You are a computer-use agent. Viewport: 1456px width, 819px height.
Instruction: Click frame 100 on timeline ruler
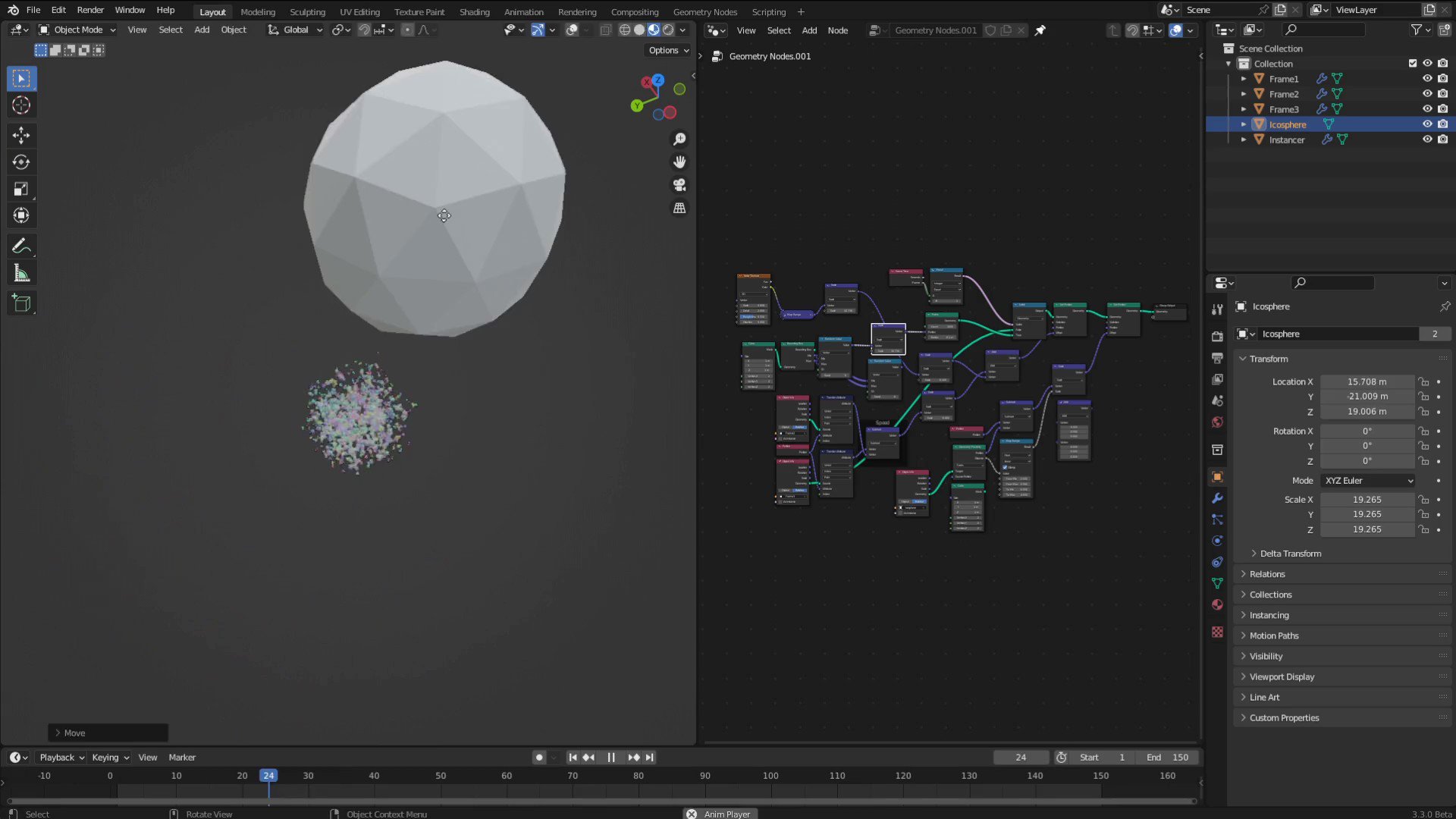(x=770, y=776)
